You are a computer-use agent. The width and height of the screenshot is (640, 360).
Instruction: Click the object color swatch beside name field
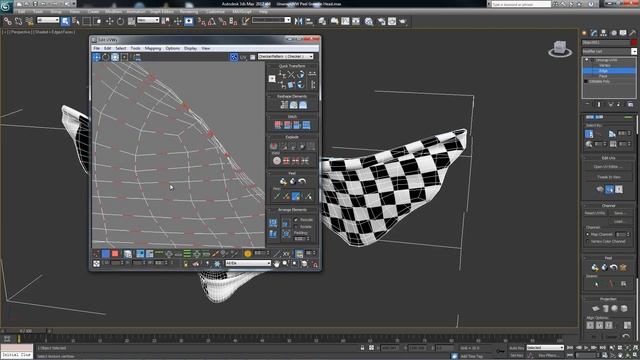coord(634,42)
